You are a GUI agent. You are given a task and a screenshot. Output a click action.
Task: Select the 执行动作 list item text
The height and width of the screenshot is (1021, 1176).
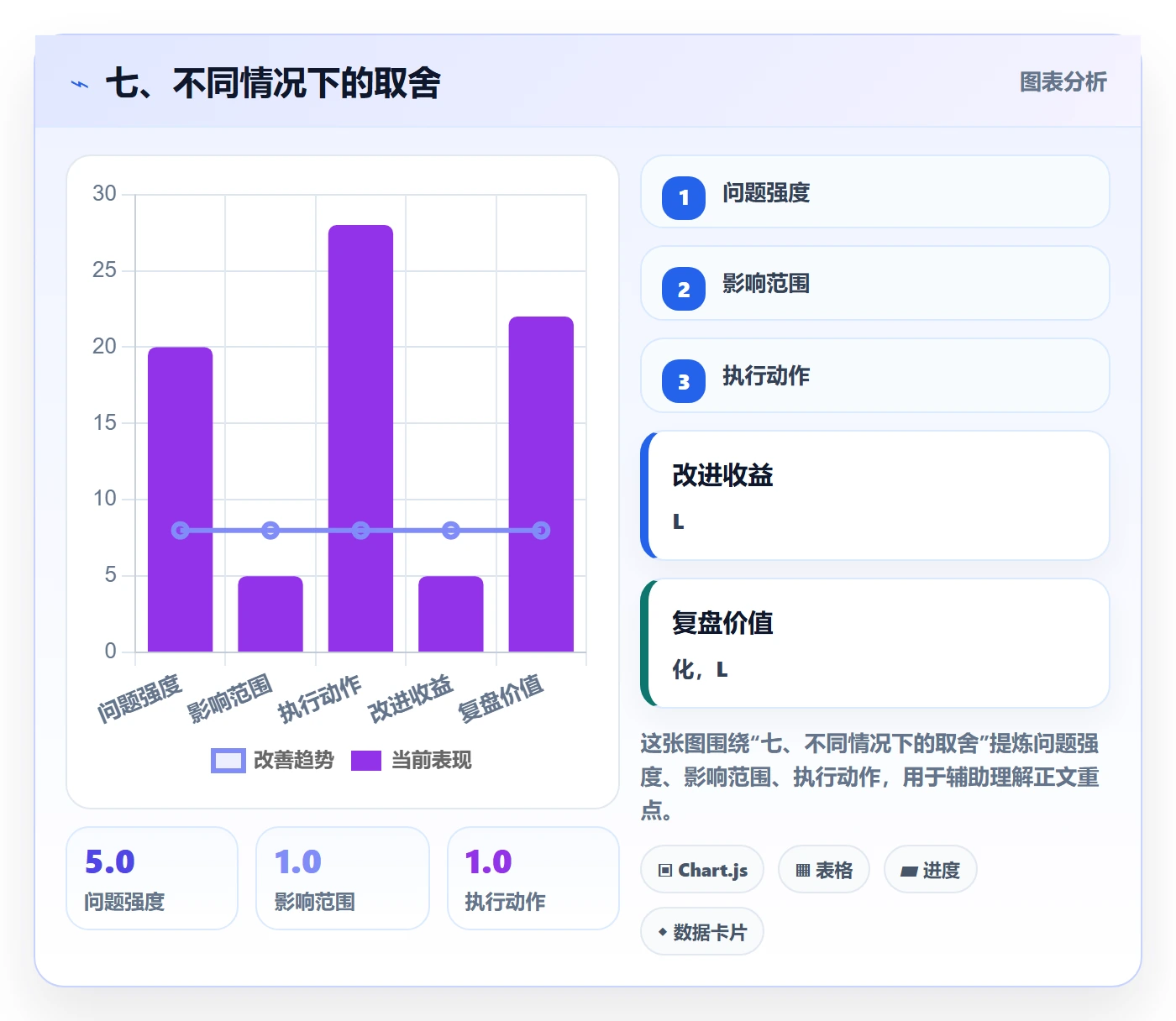766,376
